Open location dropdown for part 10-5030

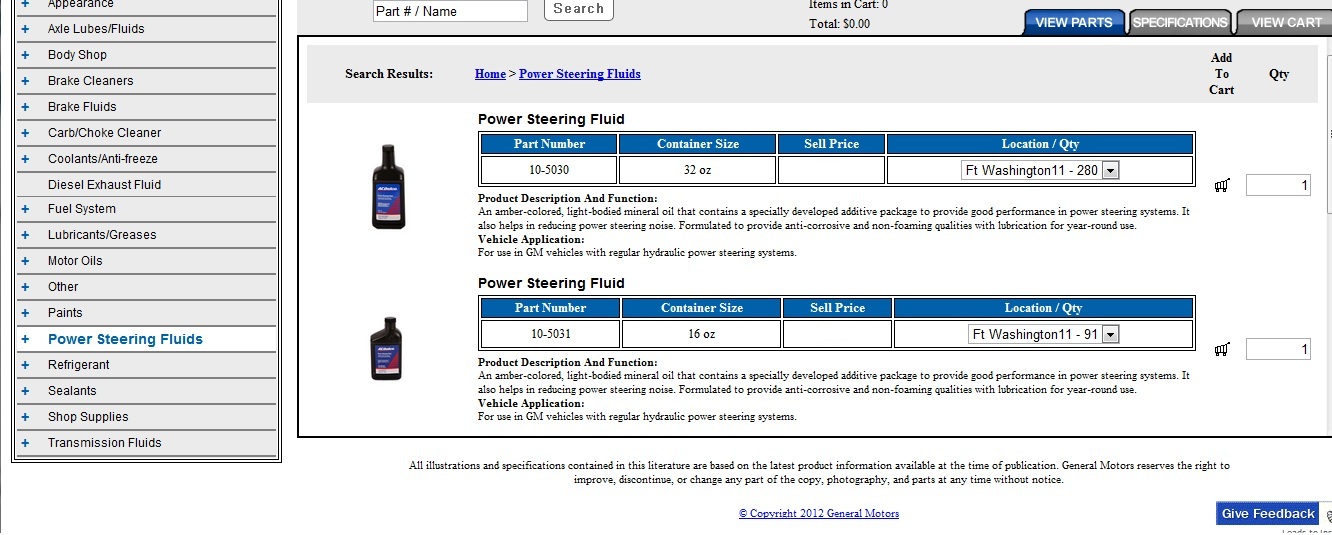pyautogui.click(x=1040, y=171)
